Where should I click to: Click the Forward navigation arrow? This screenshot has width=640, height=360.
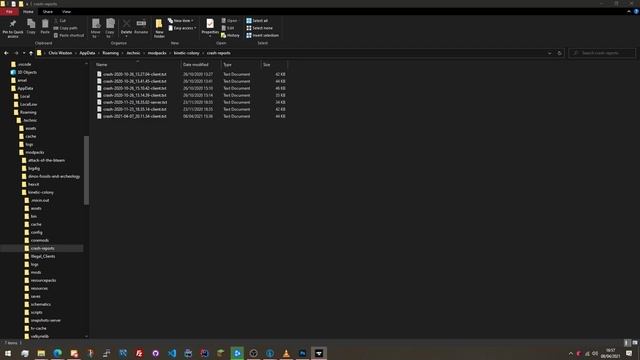point(16,53)
